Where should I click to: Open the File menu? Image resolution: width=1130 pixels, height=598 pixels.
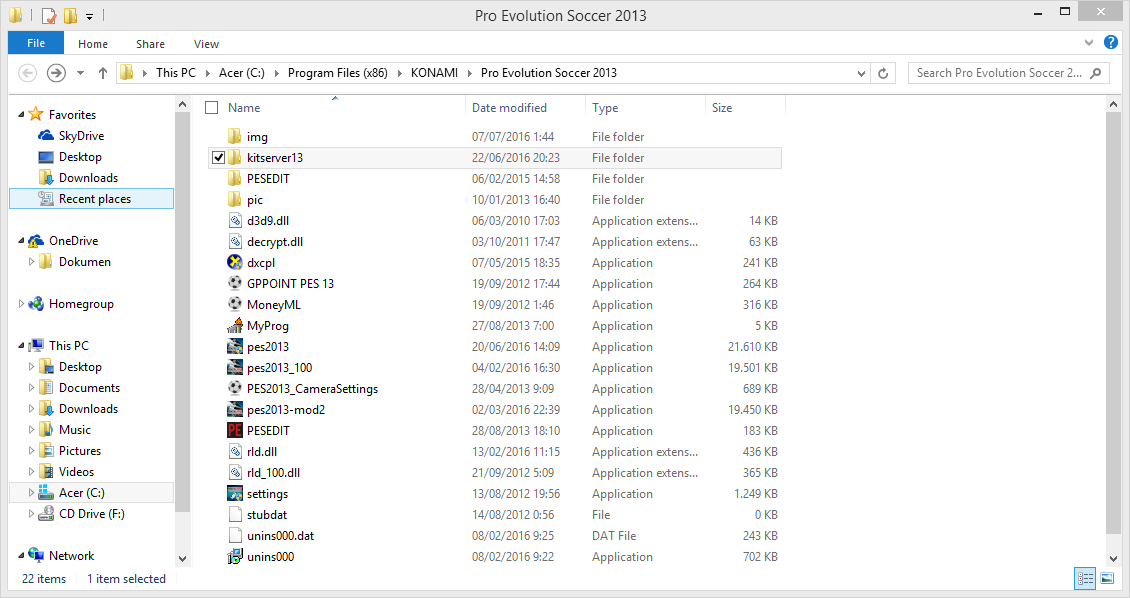pyautogui.click(x=36, y=44)
